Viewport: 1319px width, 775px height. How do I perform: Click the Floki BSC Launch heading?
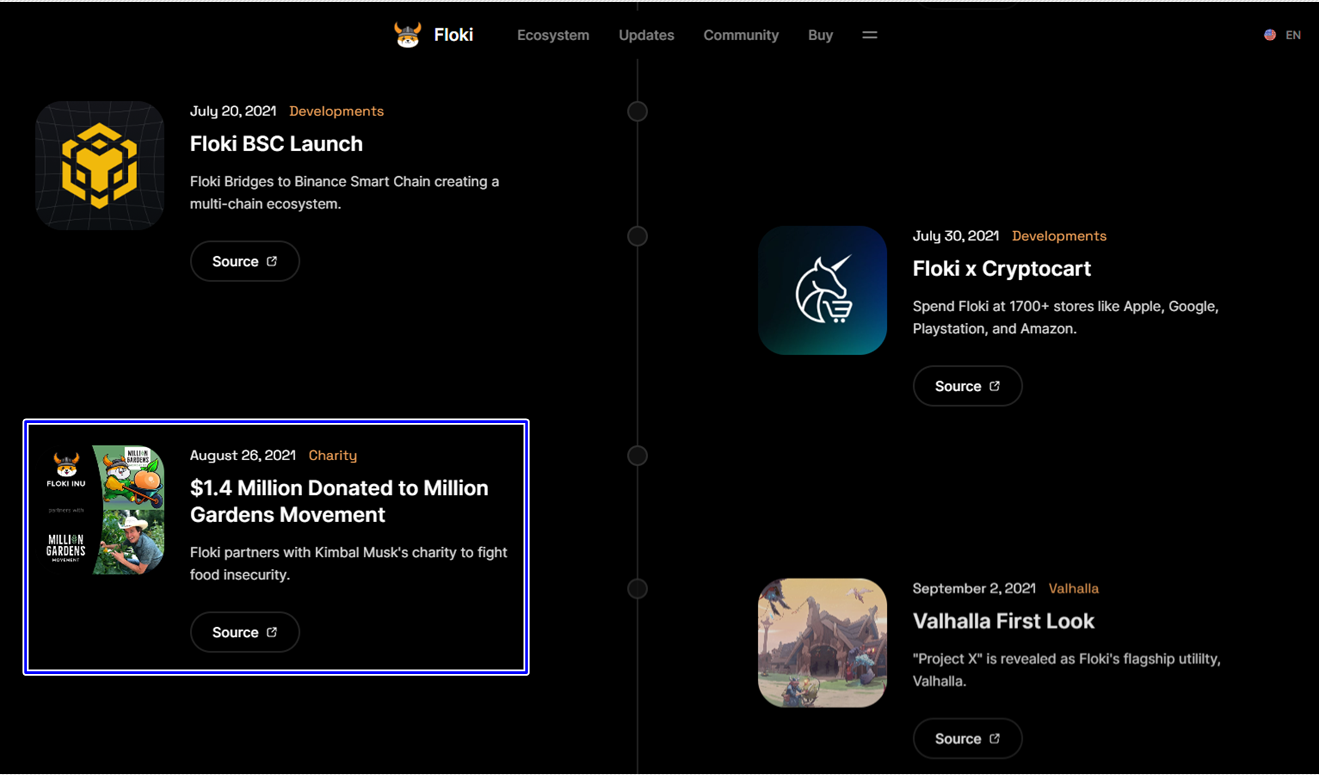pyautogui.click(x=276, y=144)
